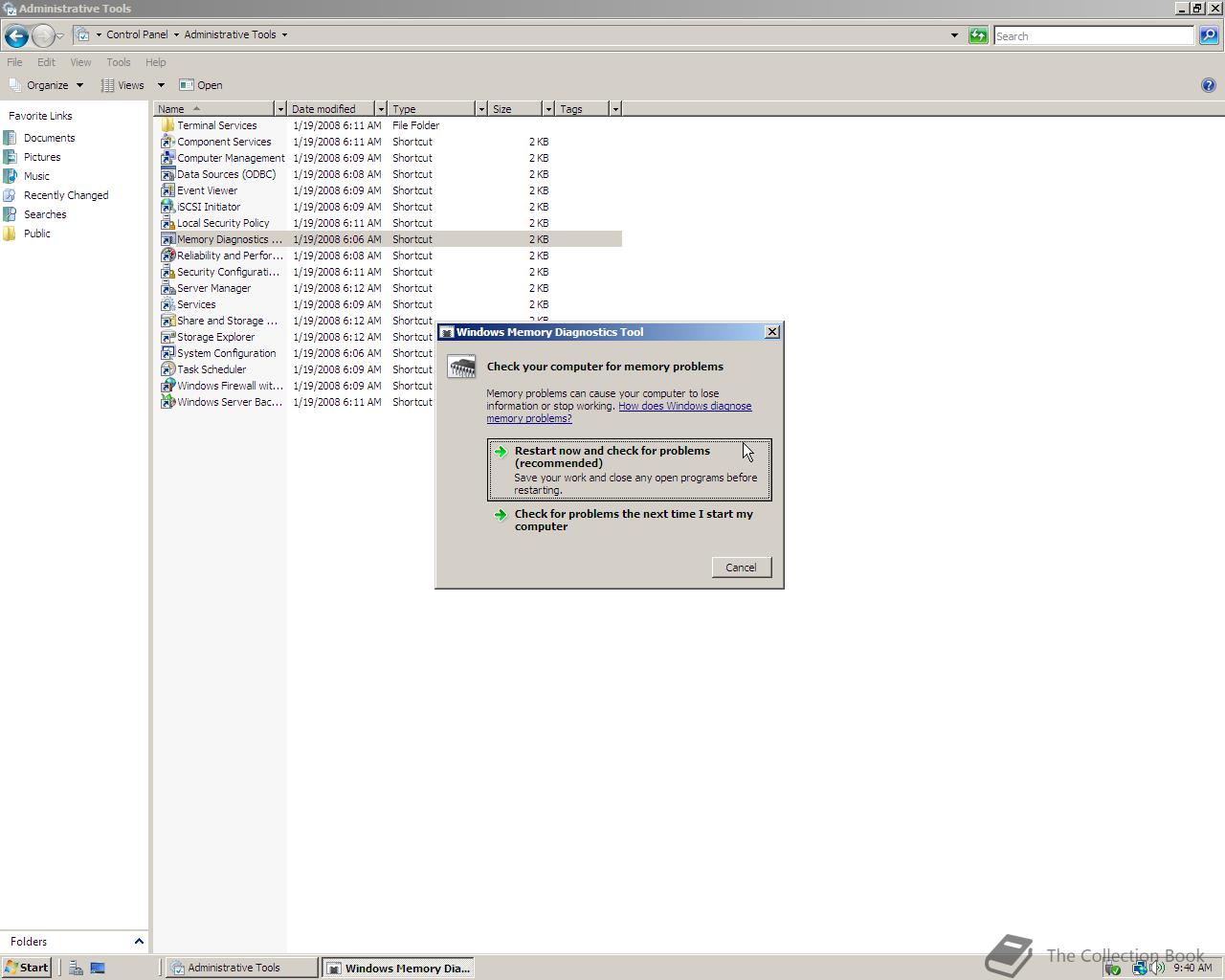The height and width of the screenshot is (980, 1225).
Task: Click the Reliability and Performance icon
Action: click(167, 256)
